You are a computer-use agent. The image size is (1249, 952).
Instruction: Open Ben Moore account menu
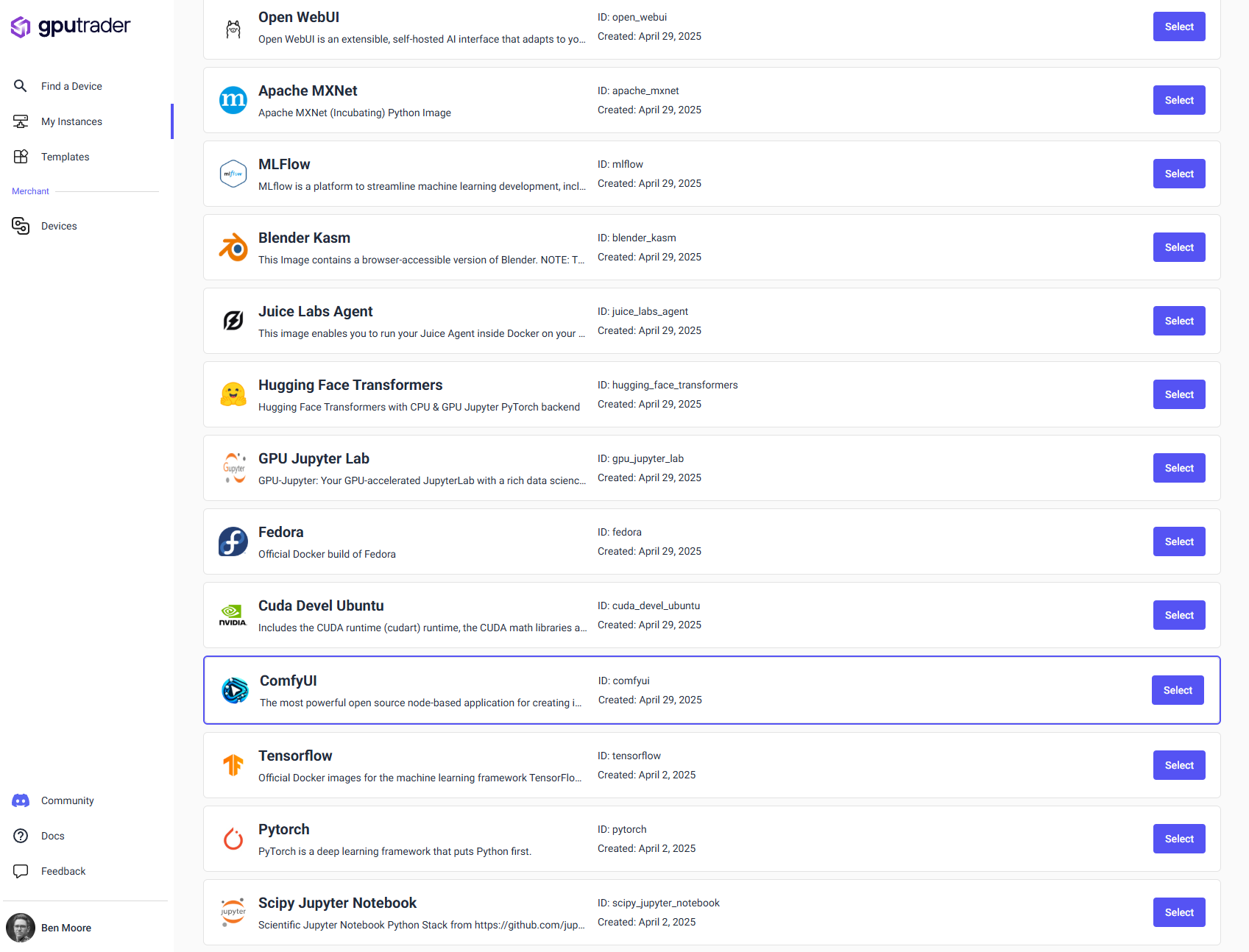pos(66,928)
